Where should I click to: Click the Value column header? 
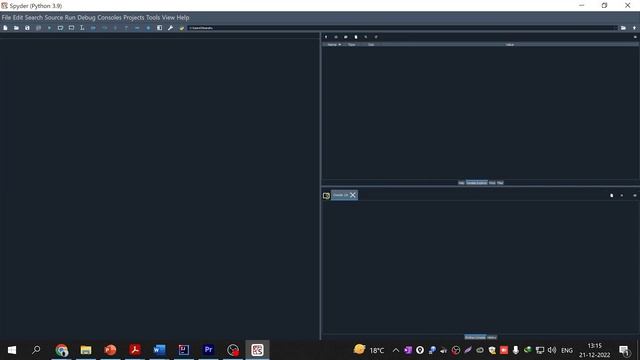tap(510, 44)
